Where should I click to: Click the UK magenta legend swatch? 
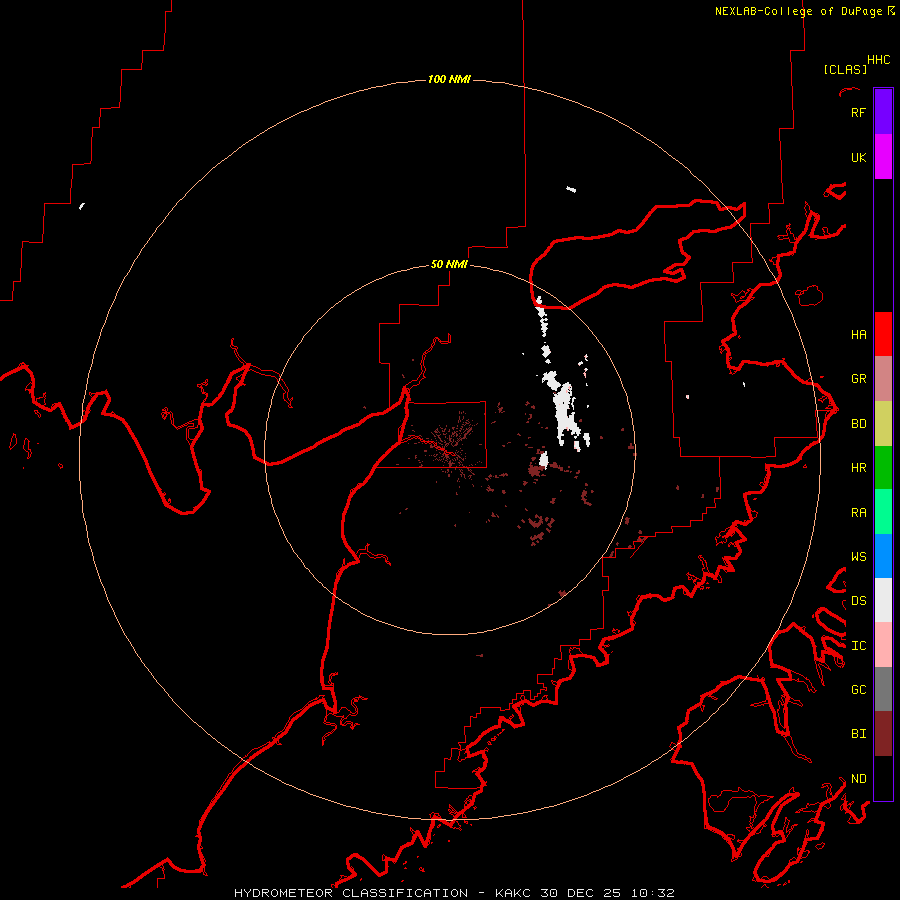883,157
